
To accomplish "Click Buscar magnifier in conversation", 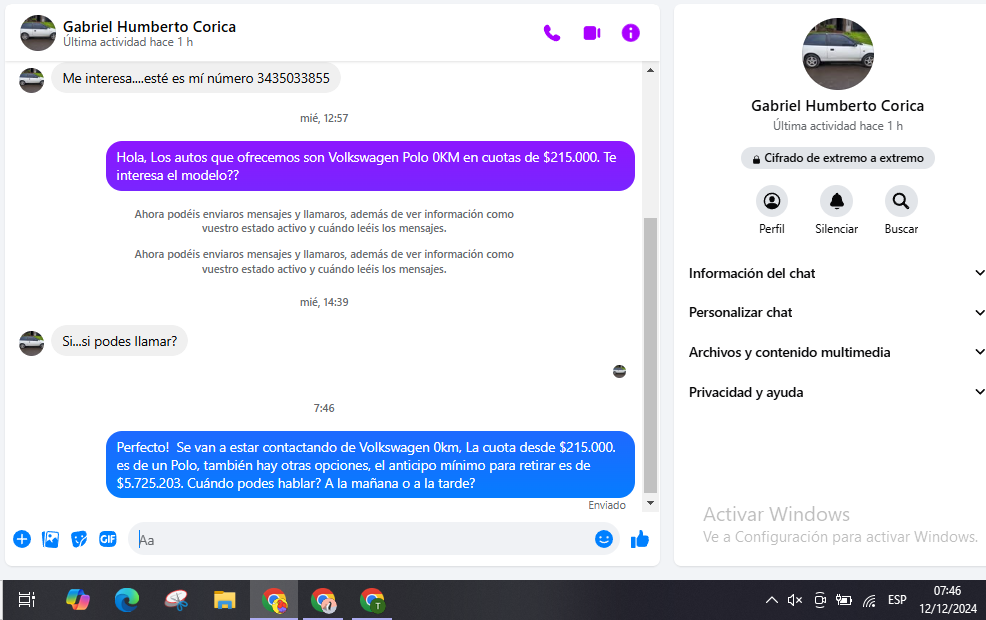I will tap(901, 201).
